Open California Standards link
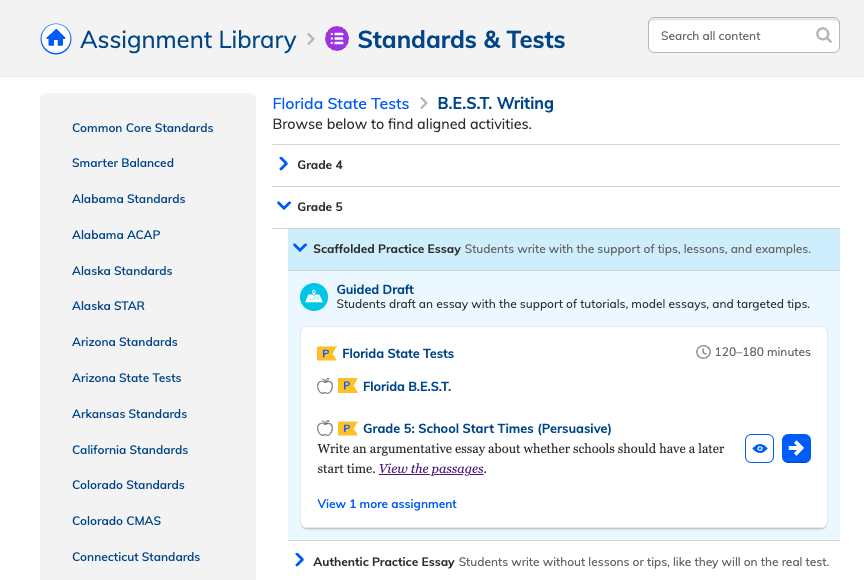The height and width of the screenshot is (580, 864). (130, 450)
